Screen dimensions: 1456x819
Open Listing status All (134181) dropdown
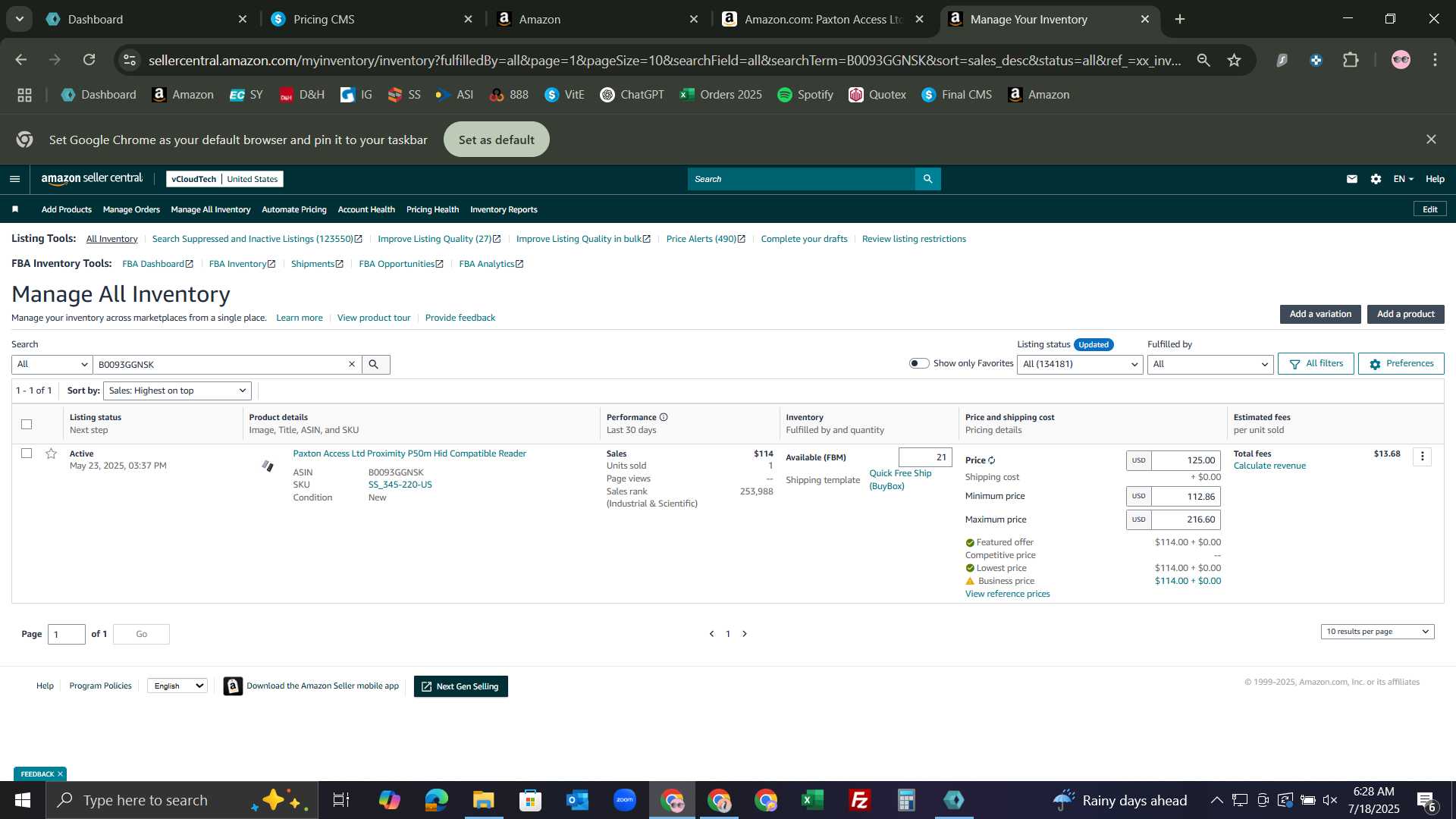(x=1080, y=365)
